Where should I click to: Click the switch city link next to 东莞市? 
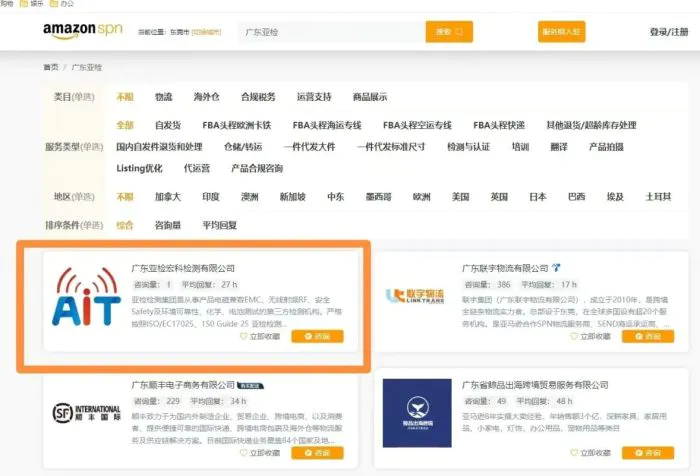pos(206,32)
